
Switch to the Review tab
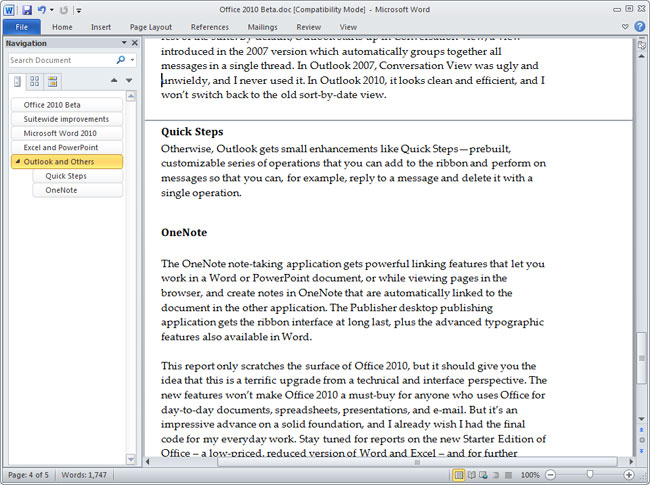(308, 27)
